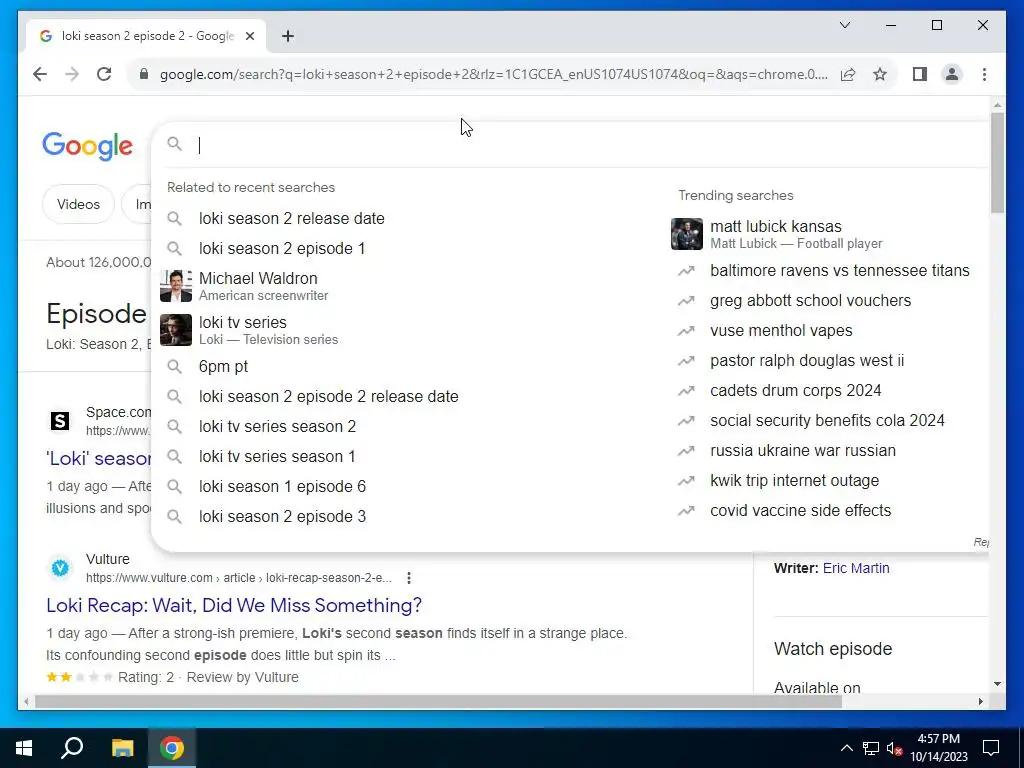Click search icon beside 6pm pt
The image size is (1024, 768).
coord(174,366)
